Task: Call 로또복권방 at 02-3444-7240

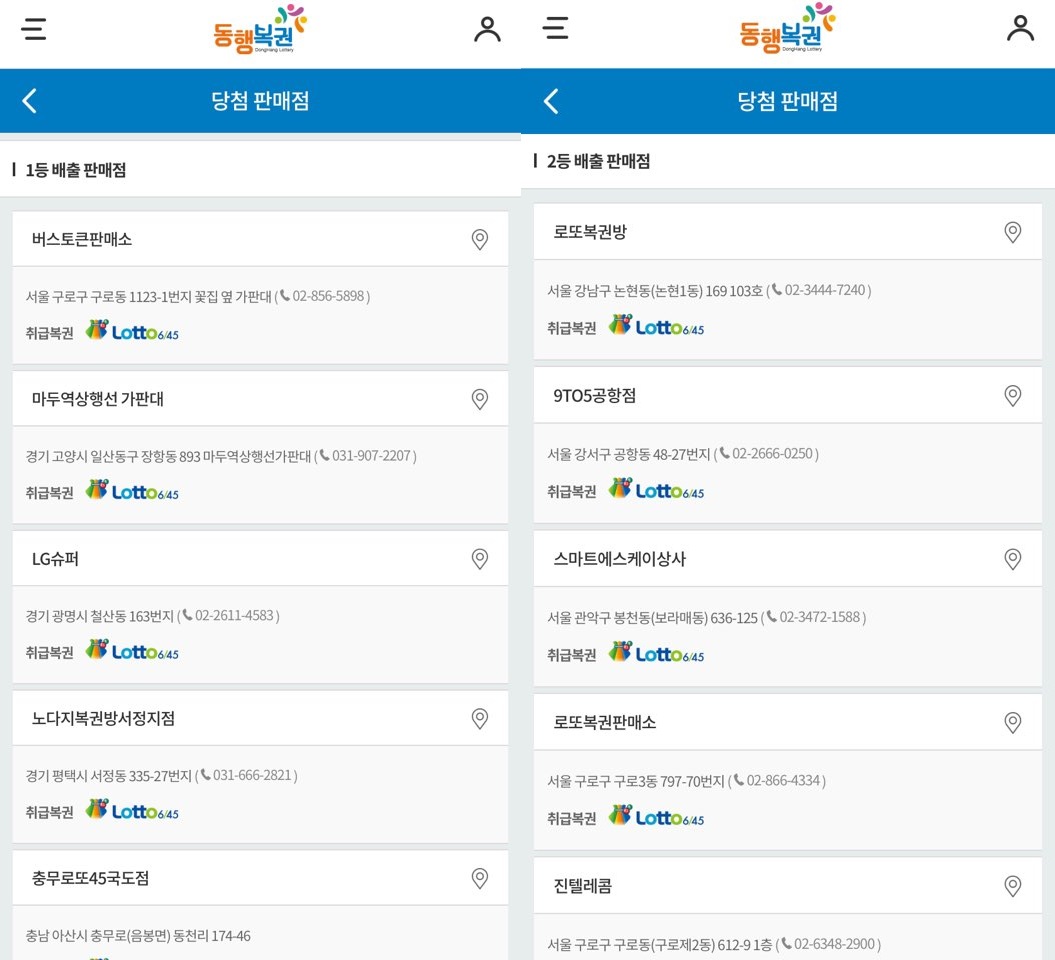Action: tap(818, 290)
